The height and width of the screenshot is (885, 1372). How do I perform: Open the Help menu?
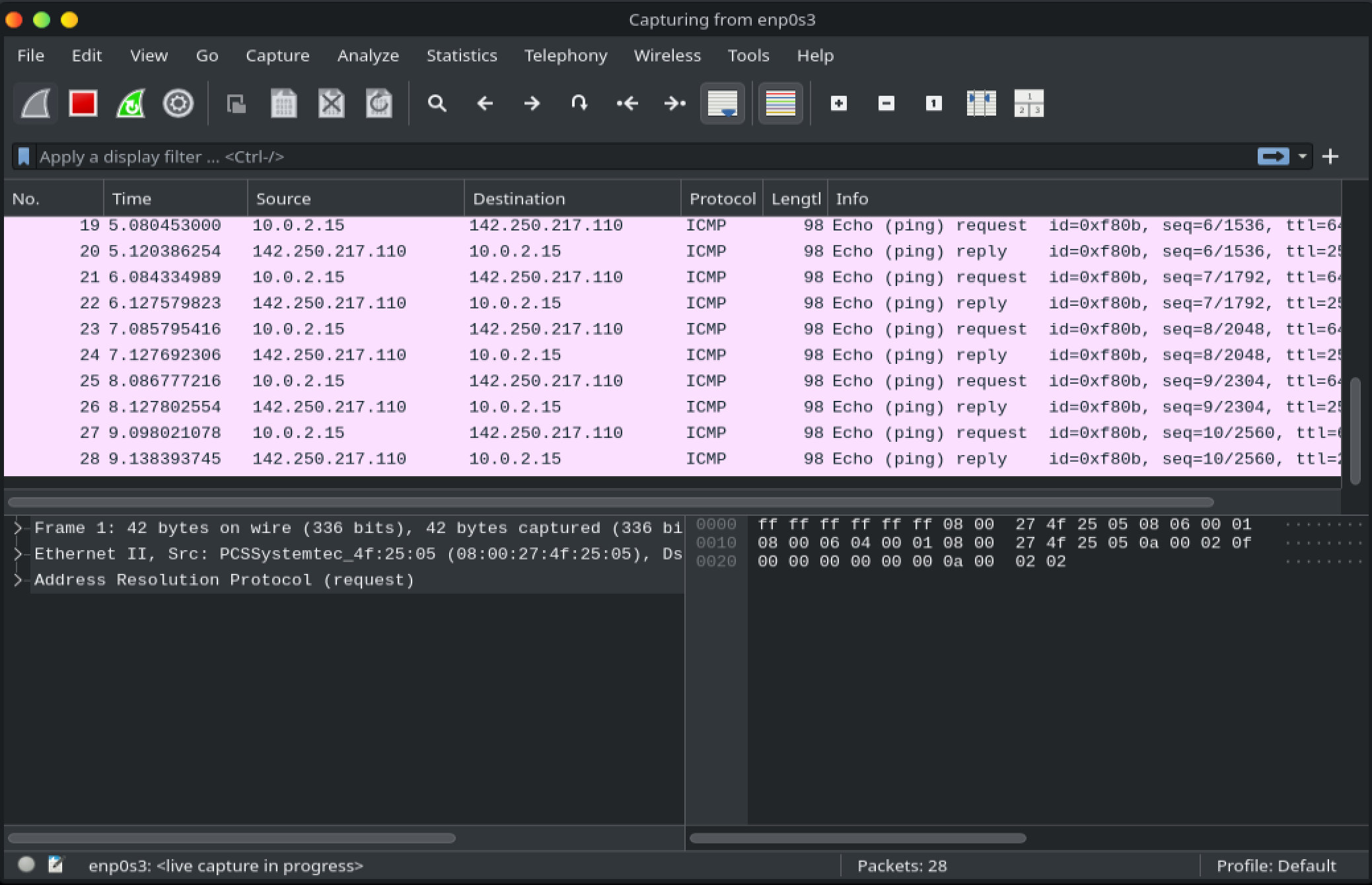point(815,55)
